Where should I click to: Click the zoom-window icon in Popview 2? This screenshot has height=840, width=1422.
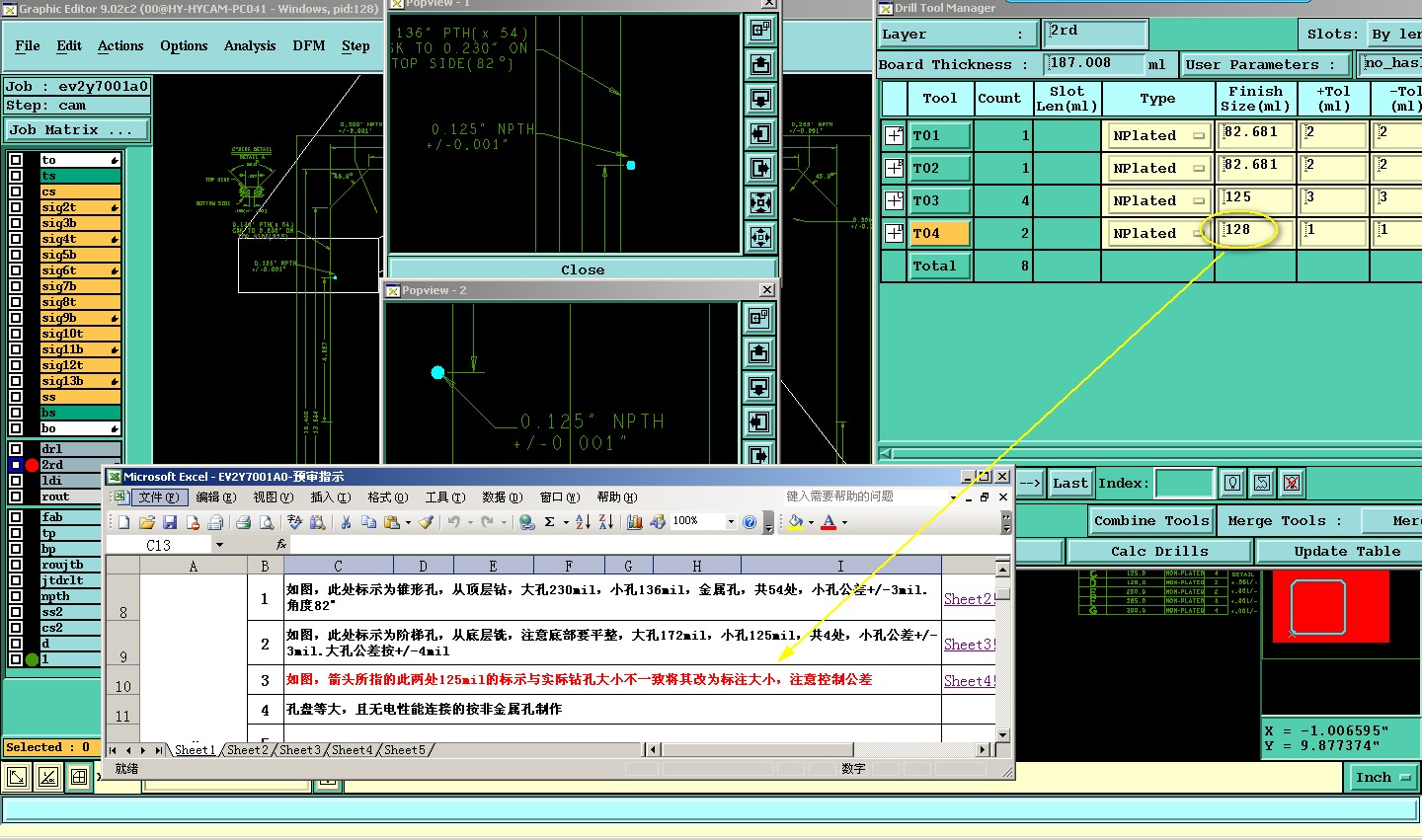click(759, 318)
